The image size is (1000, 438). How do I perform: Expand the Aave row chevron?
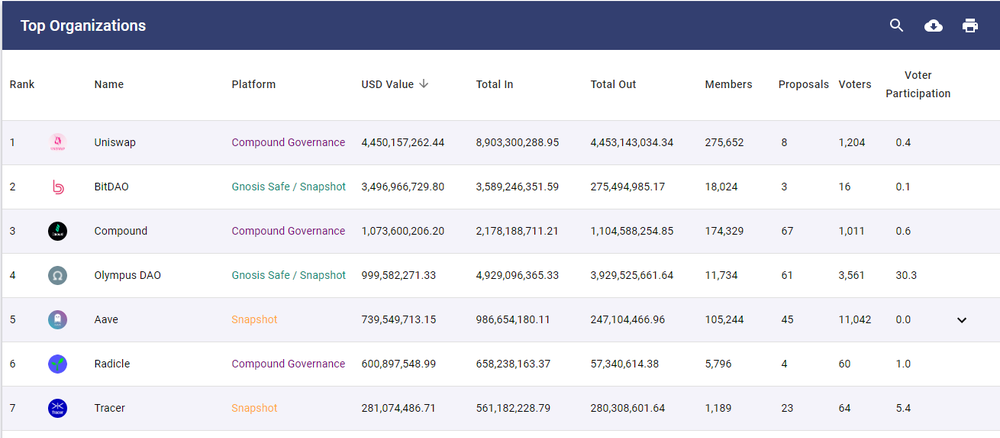tap(962, 320)
